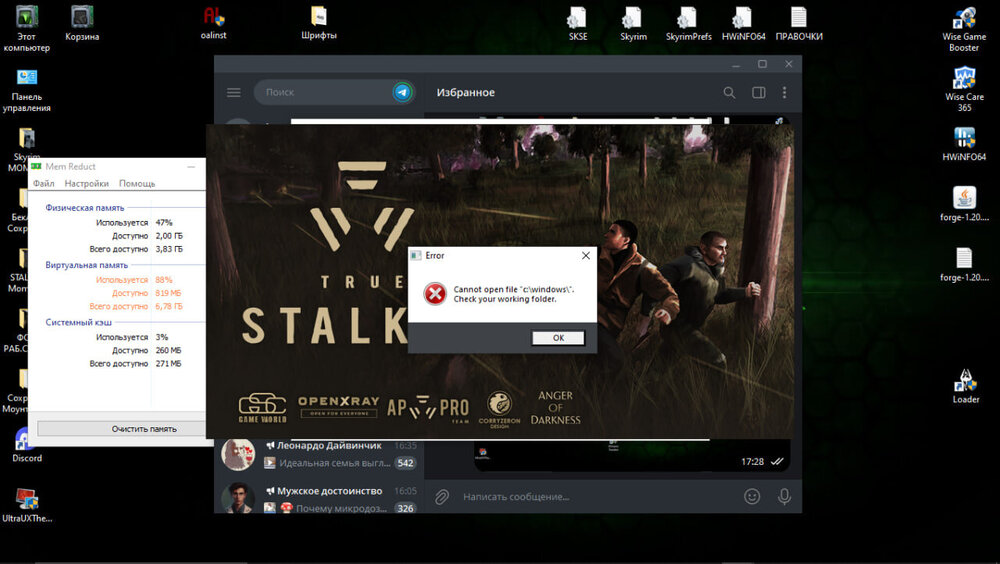Search within the Избранное chat
This screenshot has width=1000, height=564.
click(x=729, y=93)
